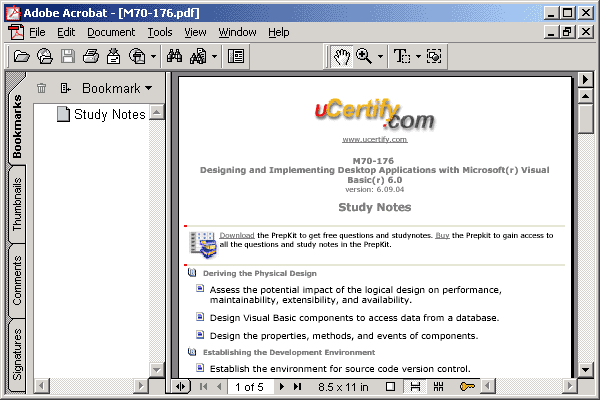Open the Zoom tool dropdown arrow
Image resolution: width=600 pixels, height=400 pixels.
[380, 57]
